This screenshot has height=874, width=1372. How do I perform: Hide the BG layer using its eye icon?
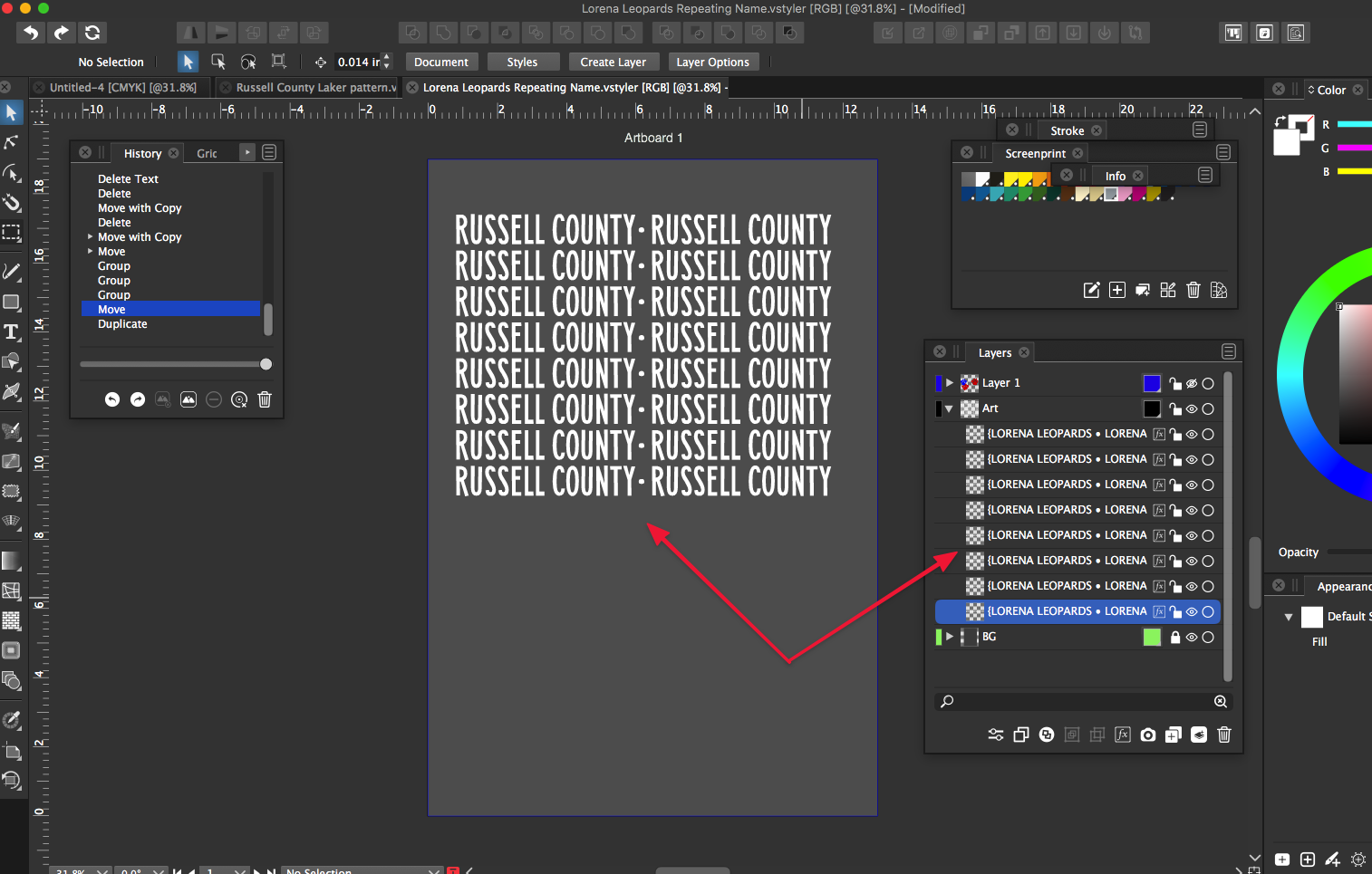tap(1192, 637)
